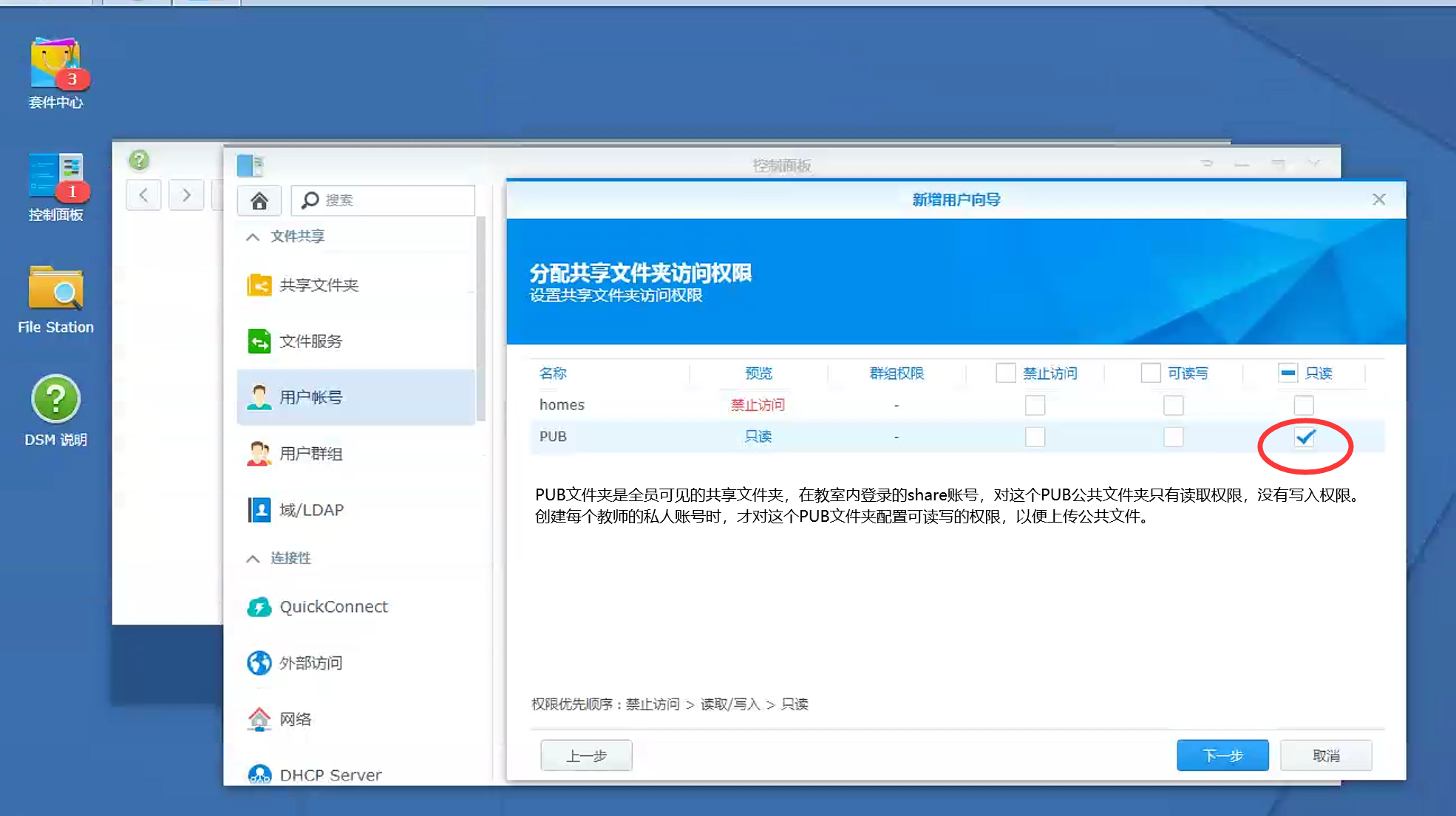Check 禁止访问 checkbox for homes folder

tap(1035, 405)
